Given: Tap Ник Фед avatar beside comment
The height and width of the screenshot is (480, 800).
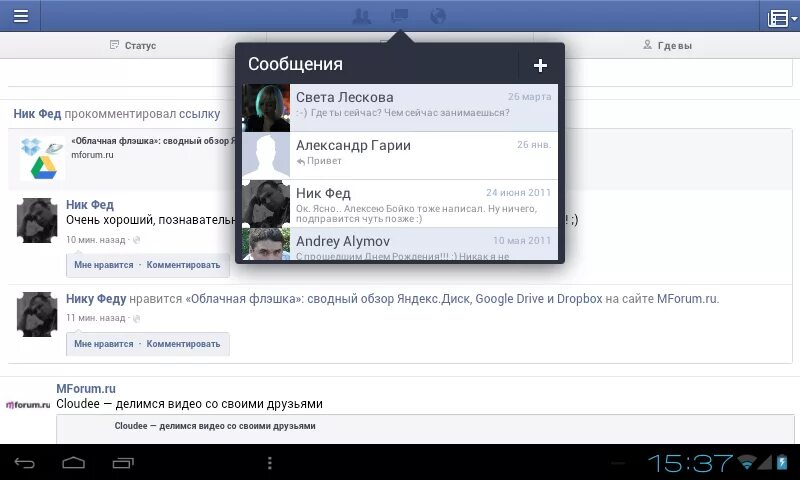Looking at the screenshot, I should [37, 220].
